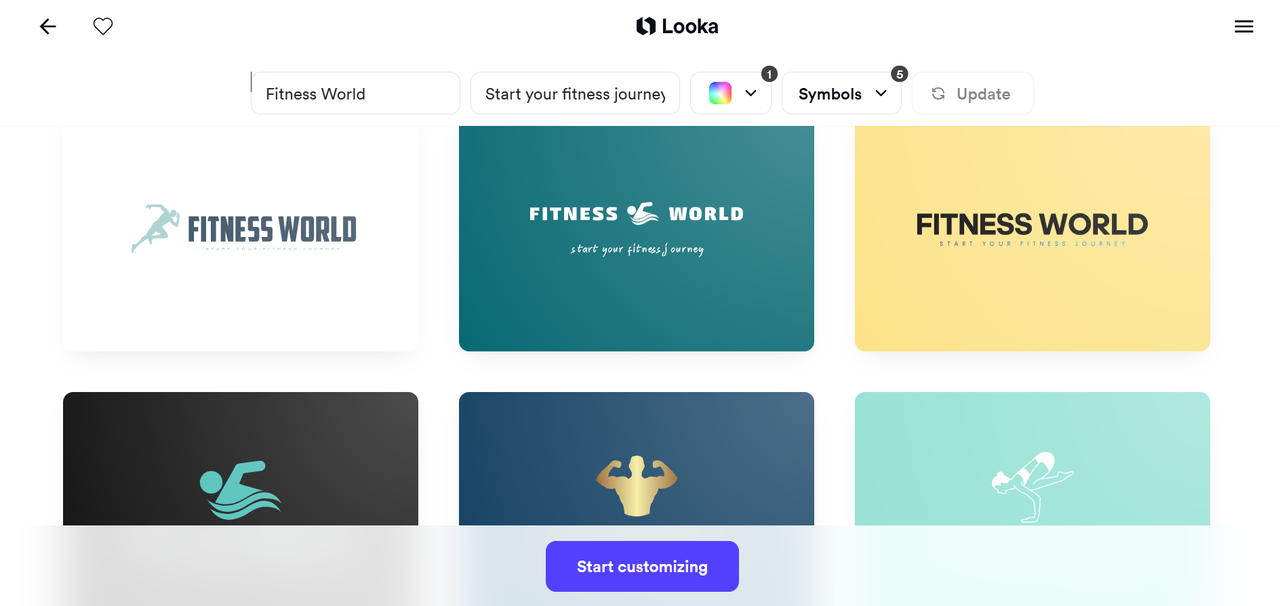
Task: Click the symbols count badge showing 5
Action: pos(899,74)
